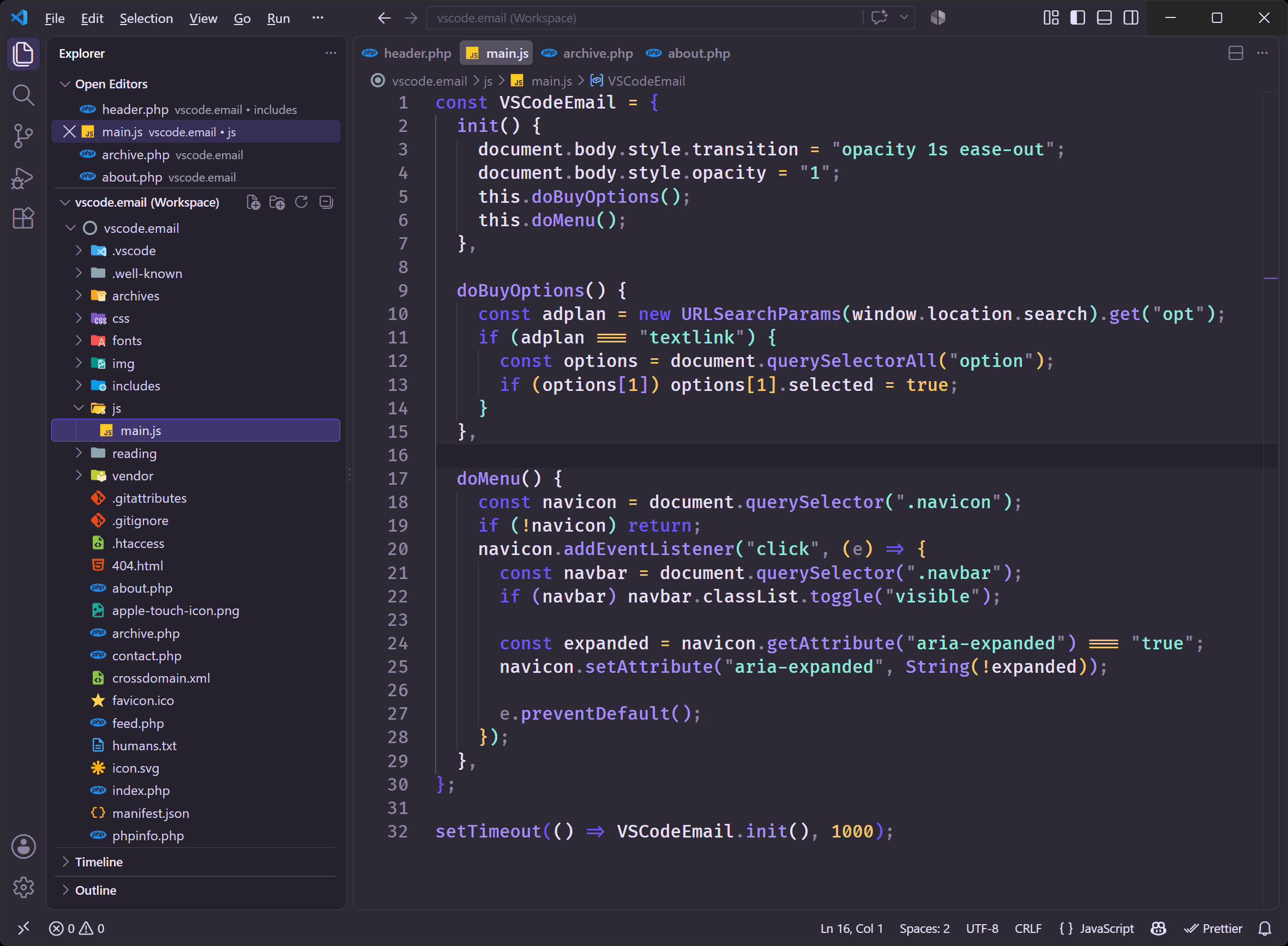The height and width of the screenshot is (946, 1288).
Task: Open editor More Actions ellipsis
Action: [1262, 53]
